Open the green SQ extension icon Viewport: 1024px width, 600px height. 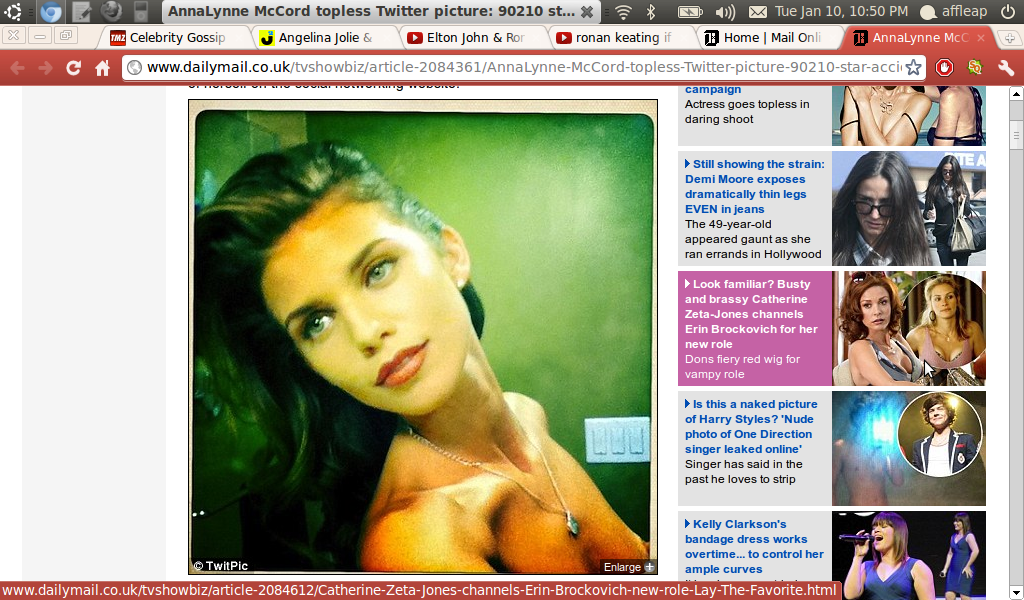974,67
